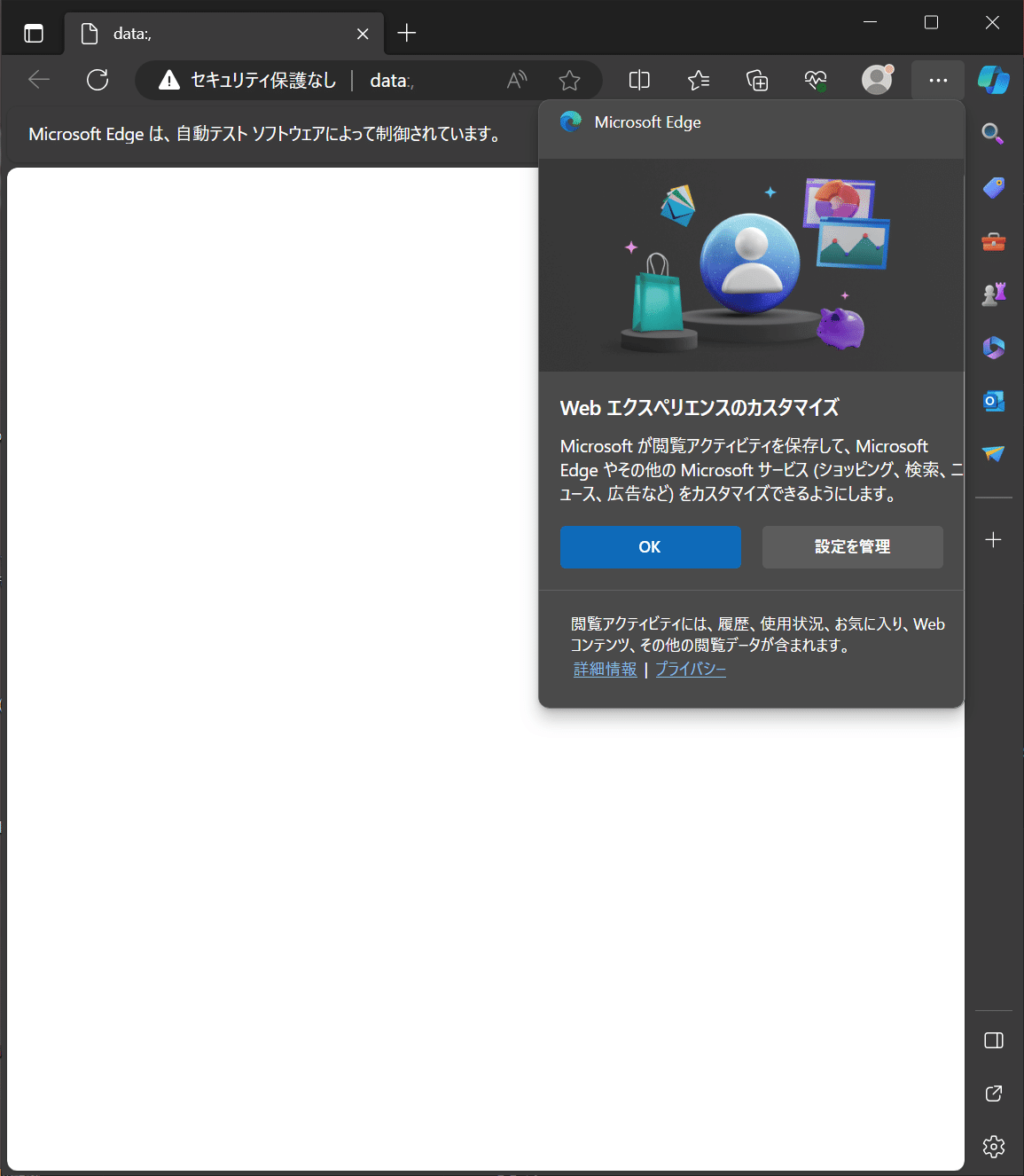Open sidebar settings gear
1024x1176 pixels.
(x=993, y=1147)
